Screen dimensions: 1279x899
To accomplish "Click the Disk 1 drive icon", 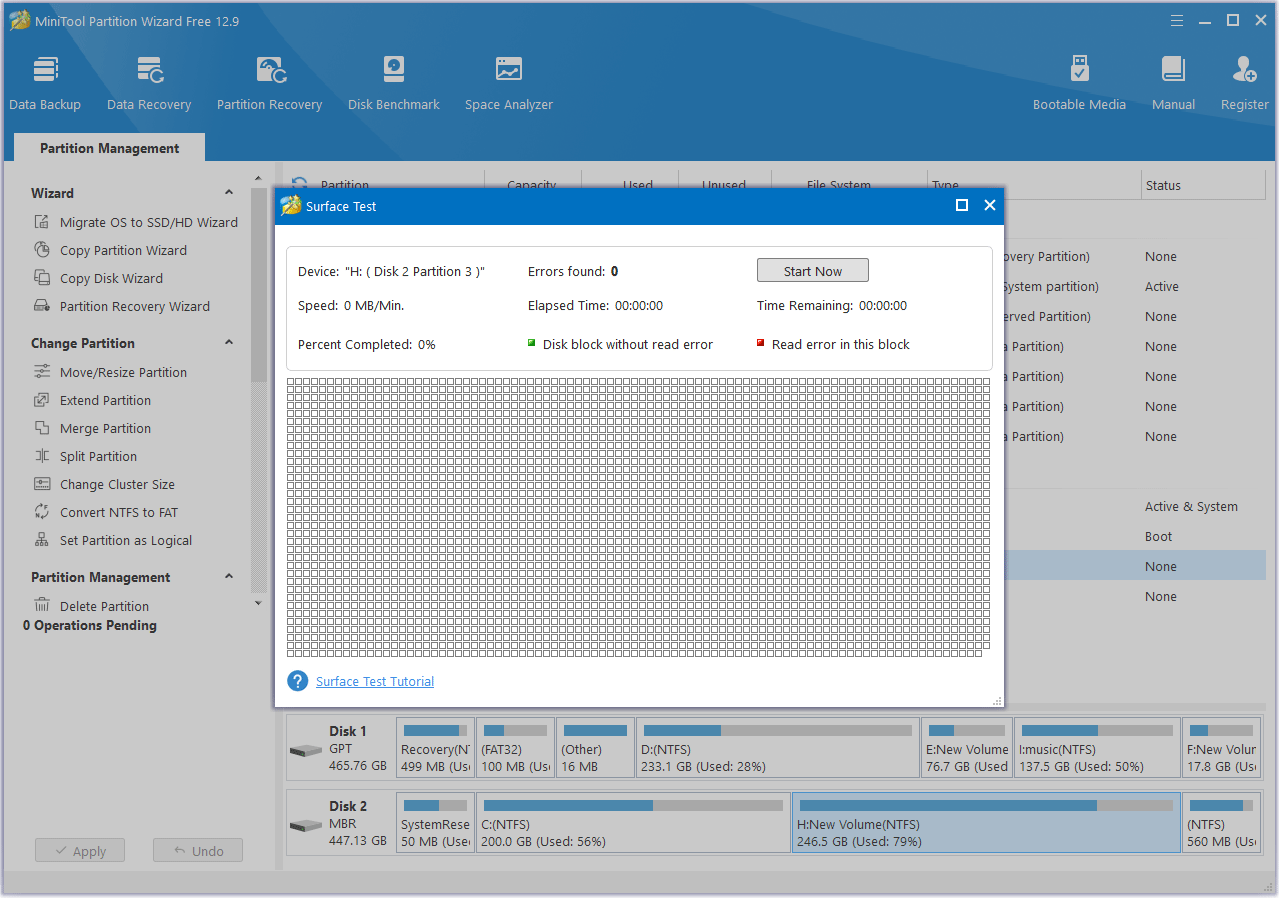I will (x=306, y=751).
